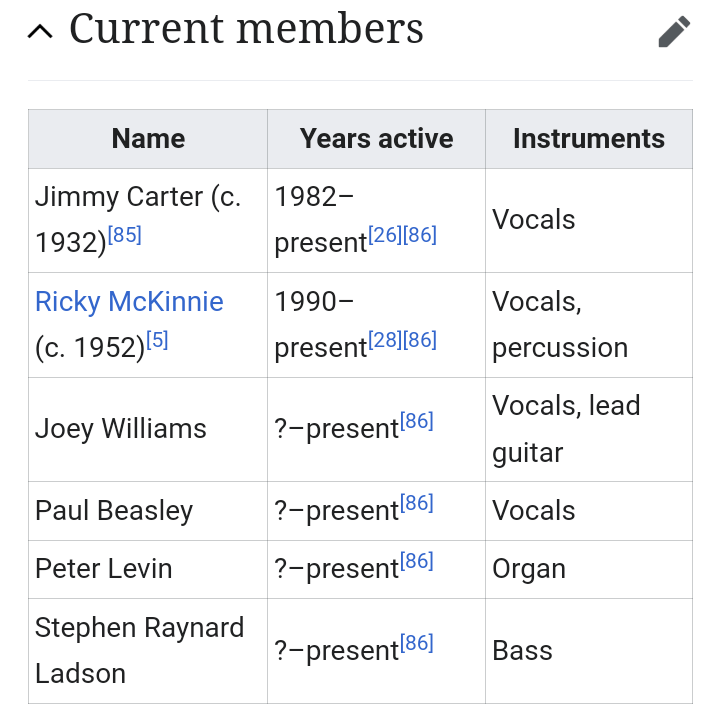Click the Organ instrument cell

click(529, 569)
